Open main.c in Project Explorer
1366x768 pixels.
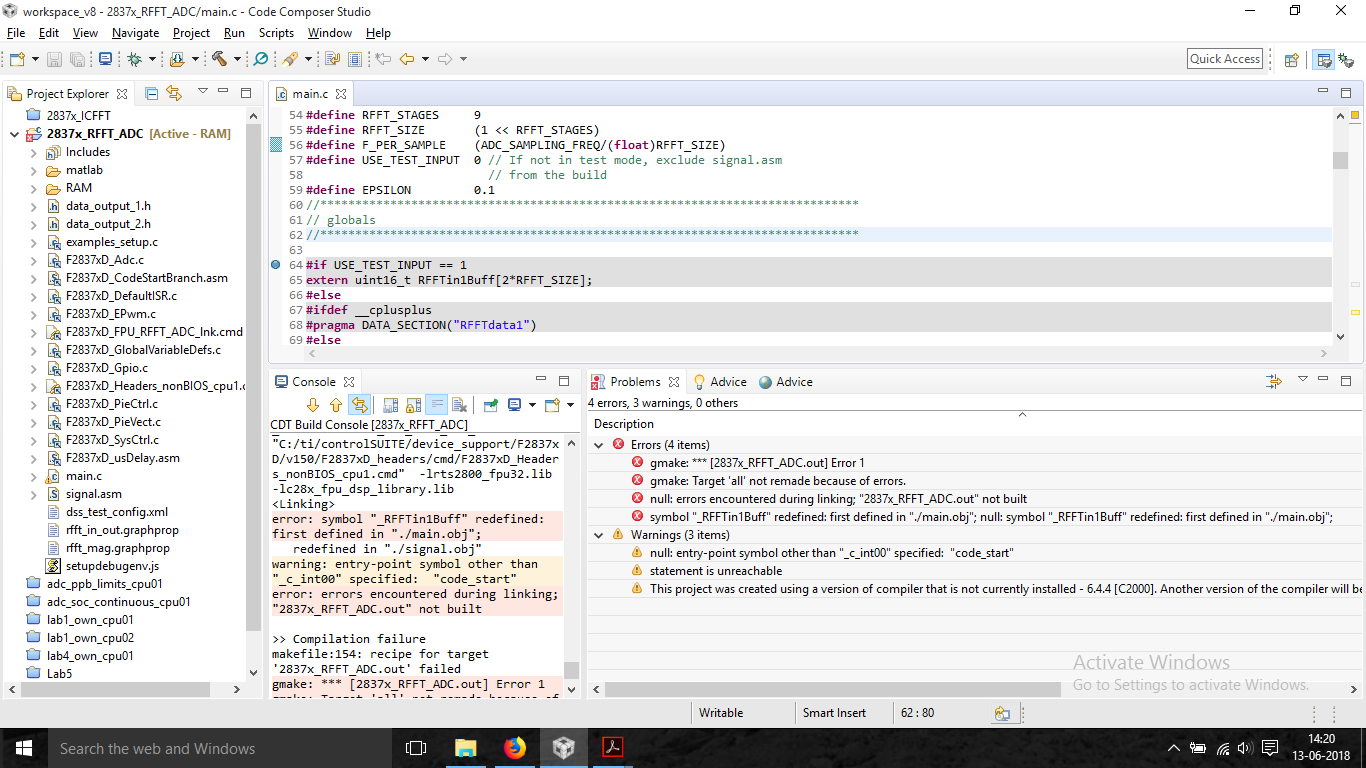(83, 476)
